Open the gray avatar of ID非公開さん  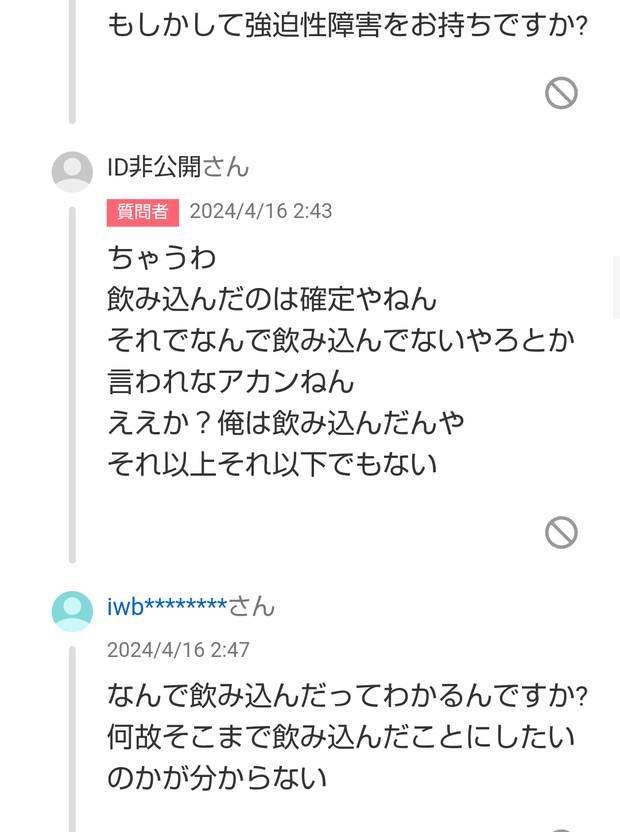72,172
